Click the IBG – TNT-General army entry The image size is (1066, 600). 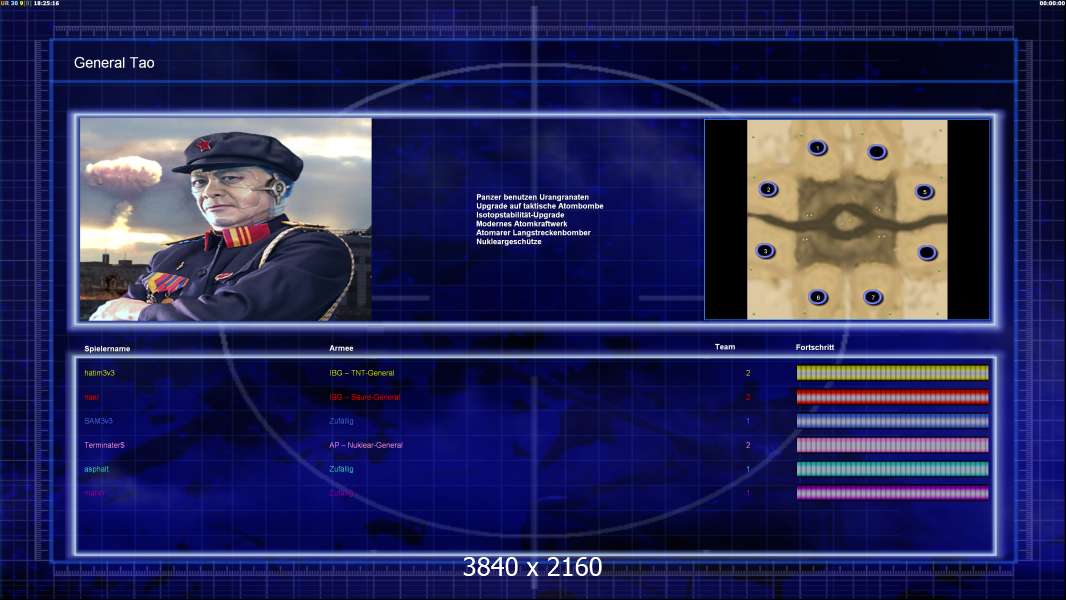click(362, 373)
